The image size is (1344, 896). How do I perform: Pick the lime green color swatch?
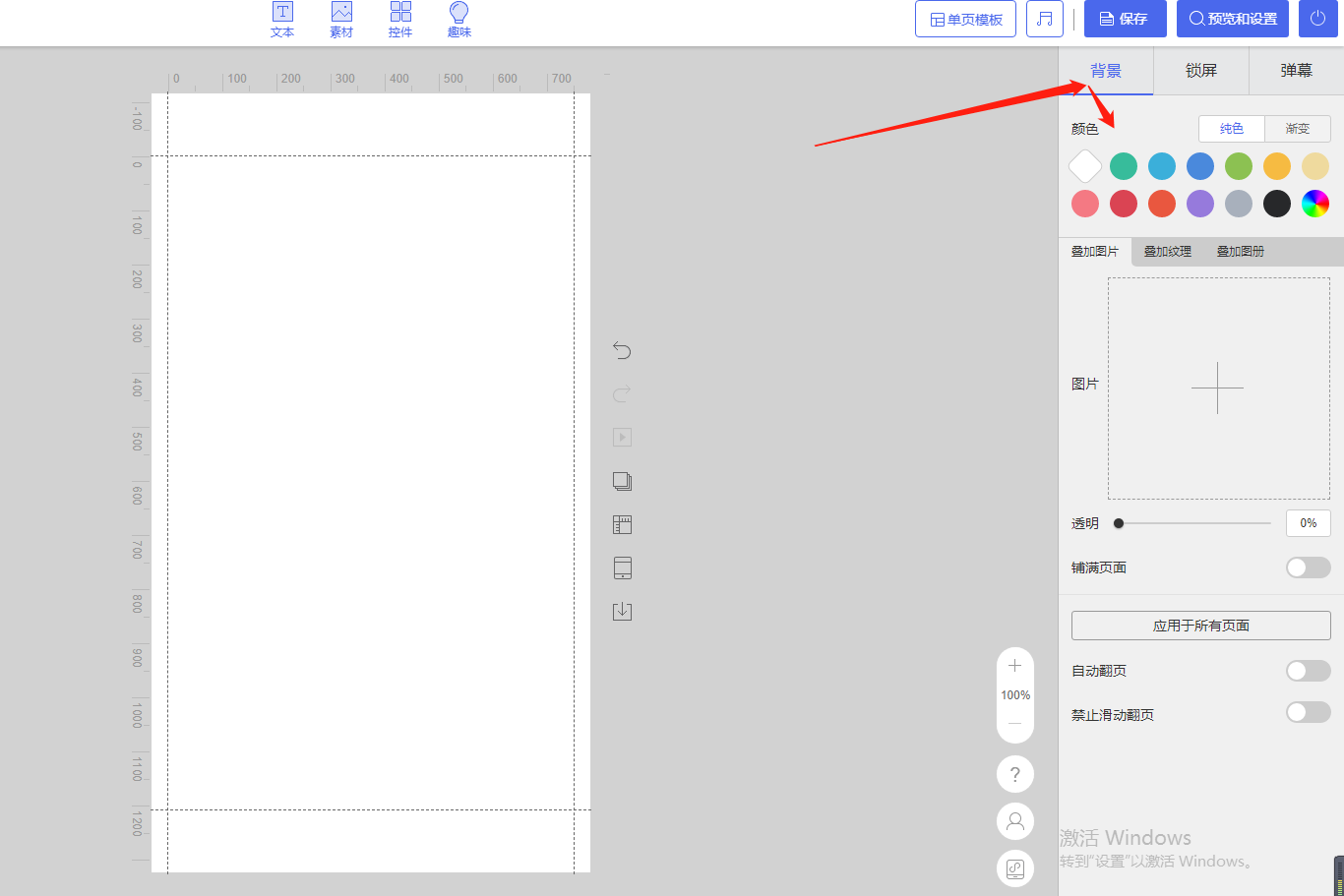click(x=1239, y=166)
